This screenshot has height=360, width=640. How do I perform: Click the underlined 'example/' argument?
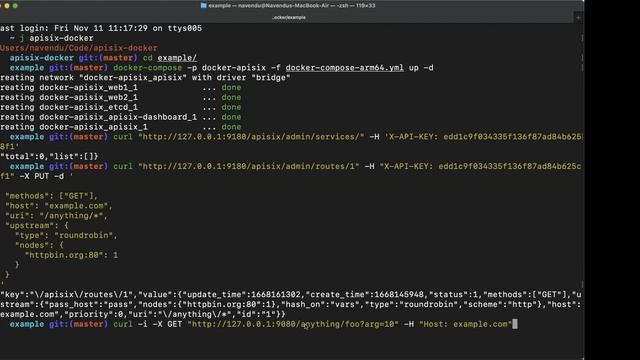click(x=177, y=58)
